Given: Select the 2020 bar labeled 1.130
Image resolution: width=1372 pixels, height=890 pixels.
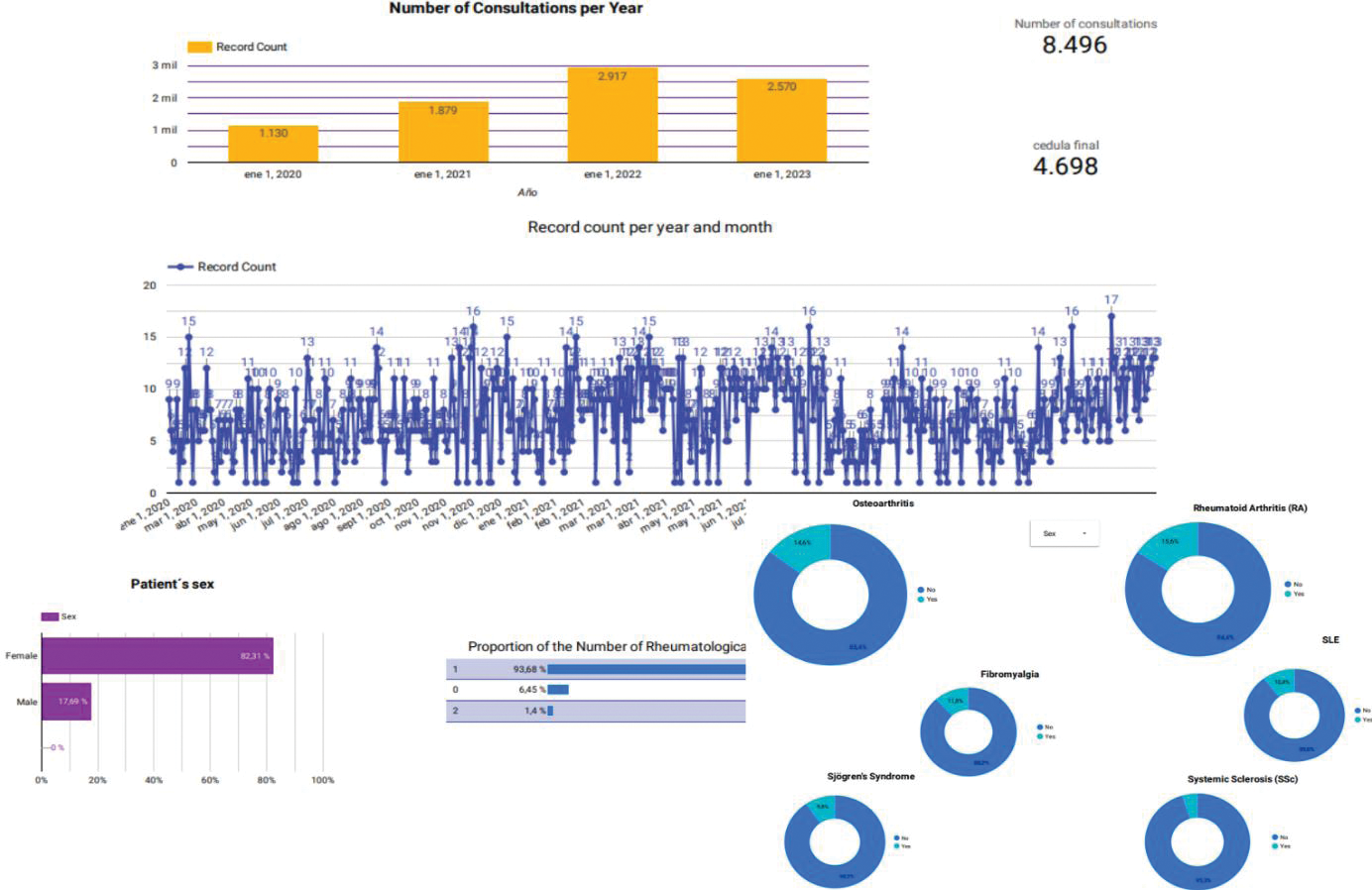Looking at the screenshot, I should coord(273,144).
